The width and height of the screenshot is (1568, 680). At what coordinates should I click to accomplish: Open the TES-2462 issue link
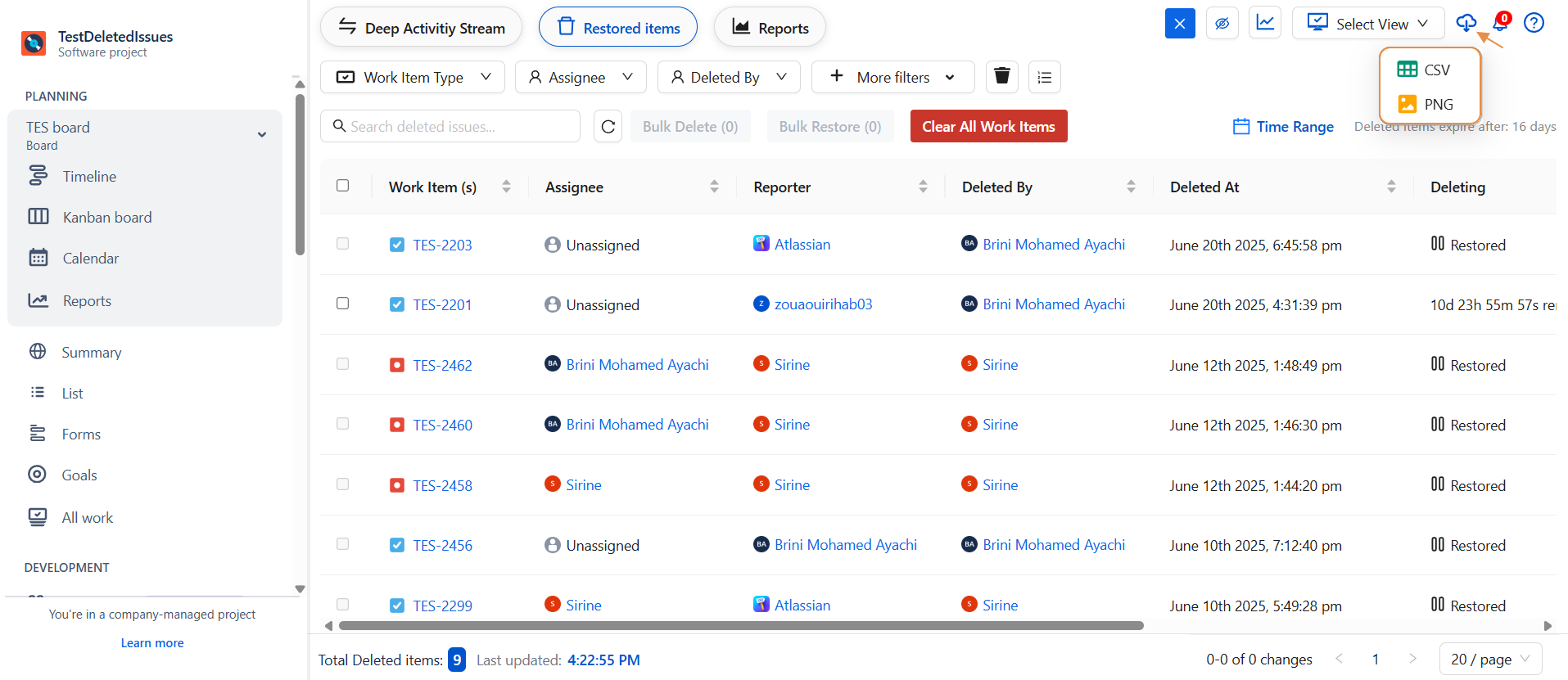pos(442,365)
